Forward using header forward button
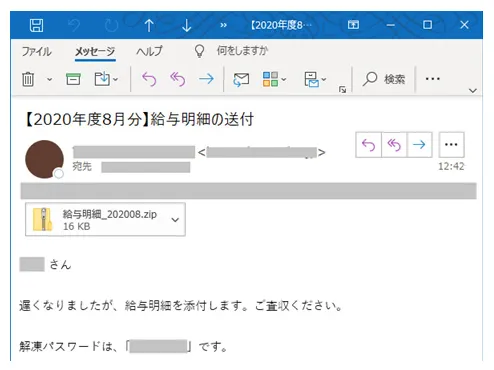 click(419, 145)
